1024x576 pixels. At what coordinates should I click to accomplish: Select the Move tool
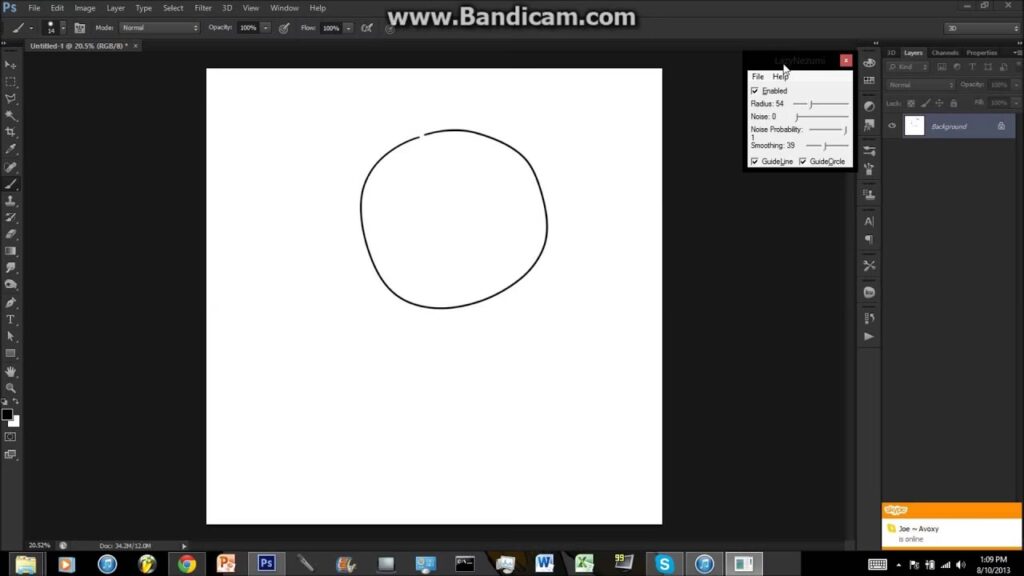coord(11,64)
